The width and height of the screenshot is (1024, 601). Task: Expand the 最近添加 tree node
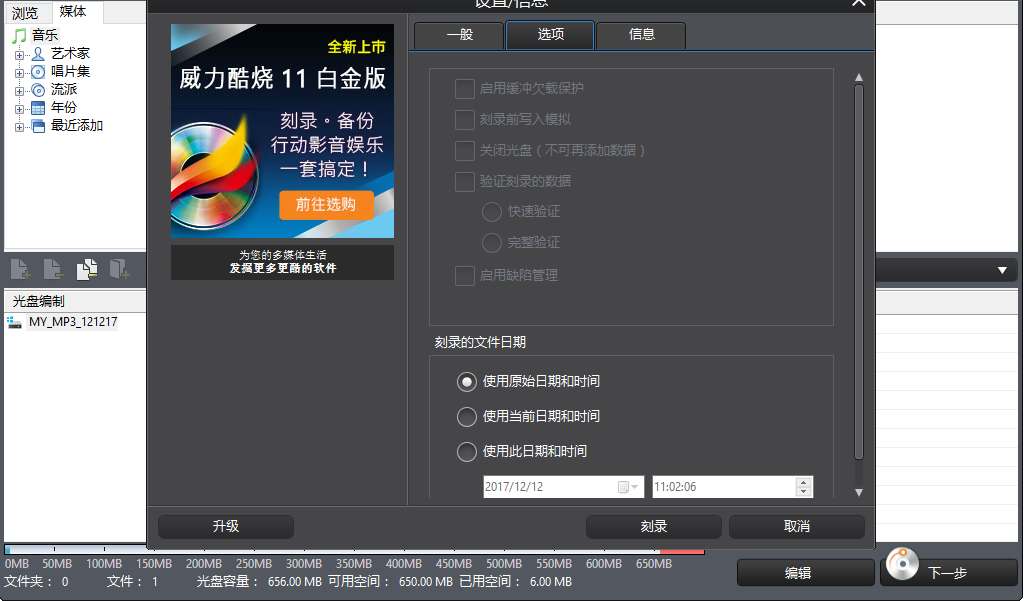click(x=20, y=127)
